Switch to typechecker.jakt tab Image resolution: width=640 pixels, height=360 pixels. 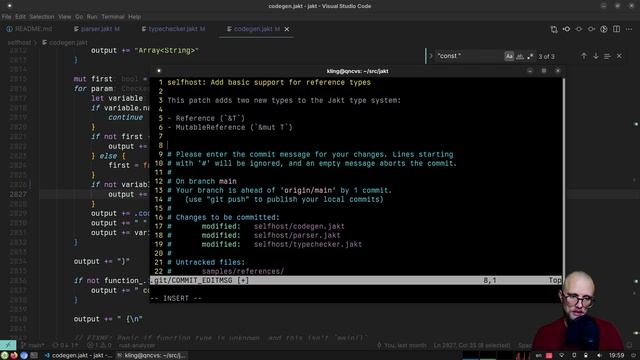(173, 29)
